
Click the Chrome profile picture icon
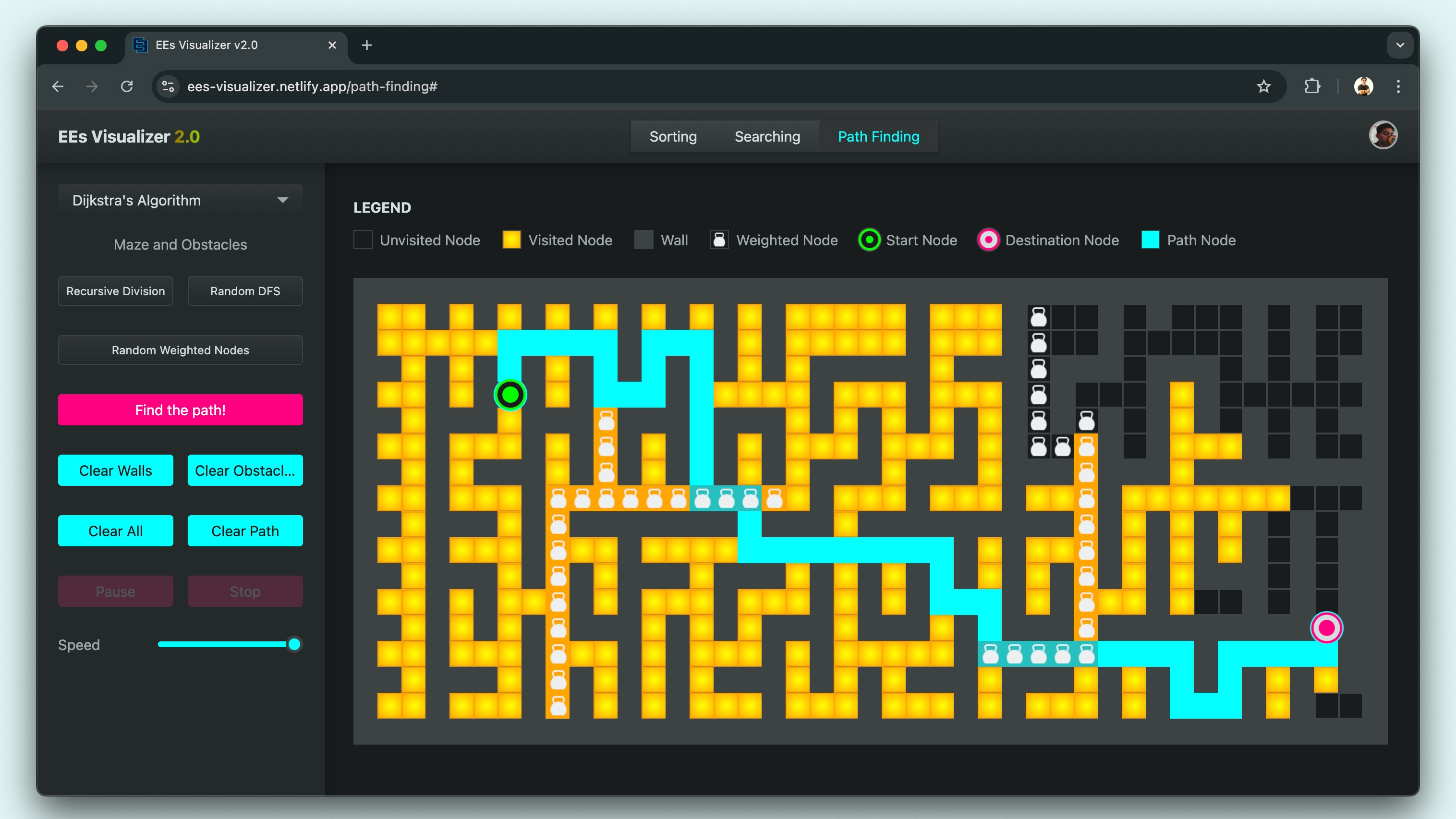1363,86
